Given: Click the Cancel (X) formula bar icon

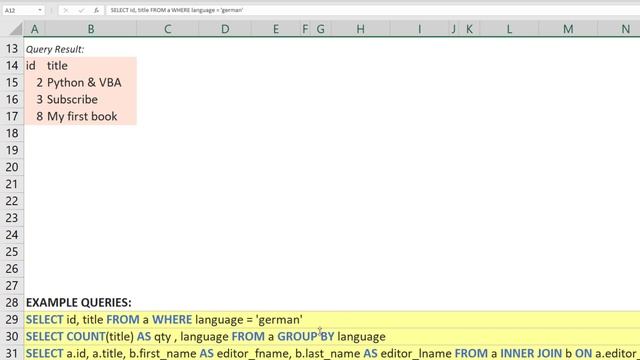Looking at the screenshot, I should tap(66, 10).
